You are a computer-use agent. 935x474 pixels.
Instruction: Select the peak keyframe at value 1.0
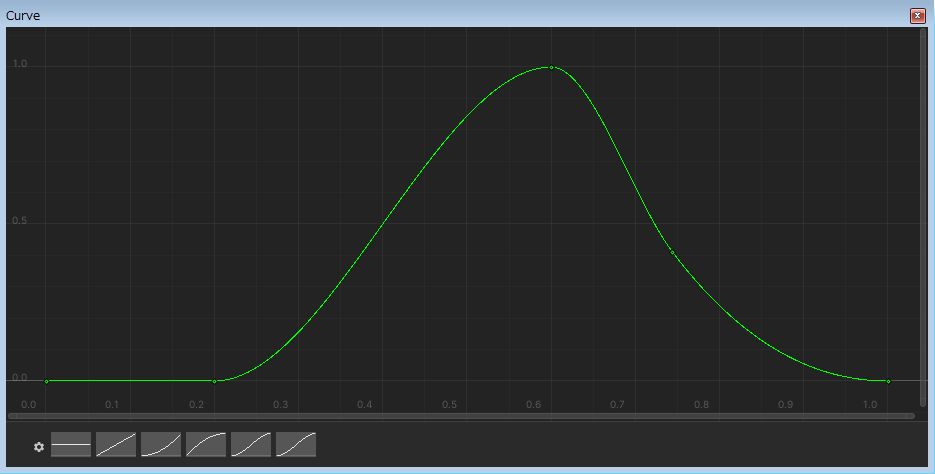[x=551, y=67]
